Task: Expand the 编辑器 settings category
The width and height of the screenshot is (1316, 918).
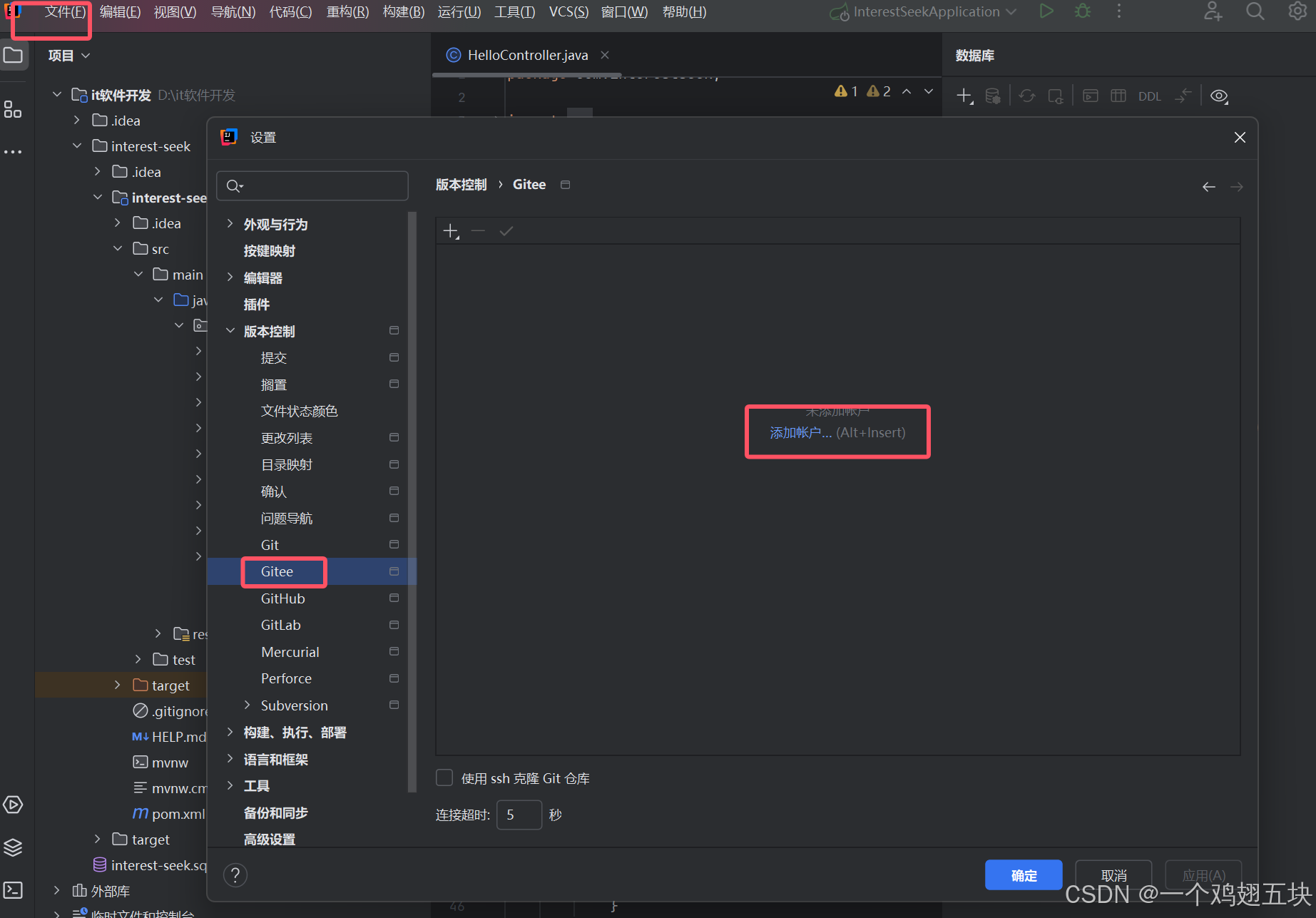Action: (x=230, y=277)
